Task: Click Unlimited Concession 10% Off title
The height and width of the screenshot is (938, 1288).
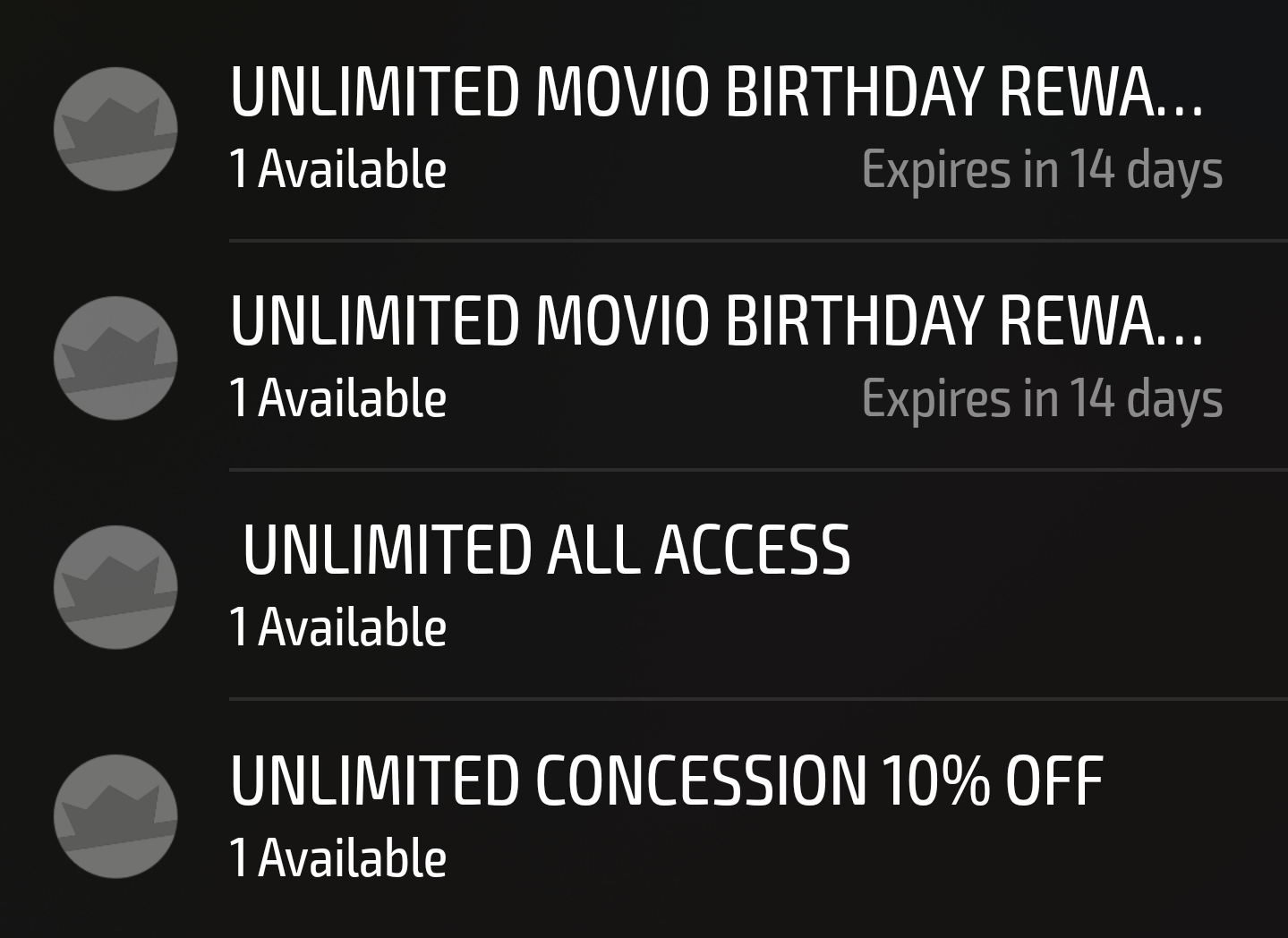Action: pyautogui.click(x=667, y=783)
